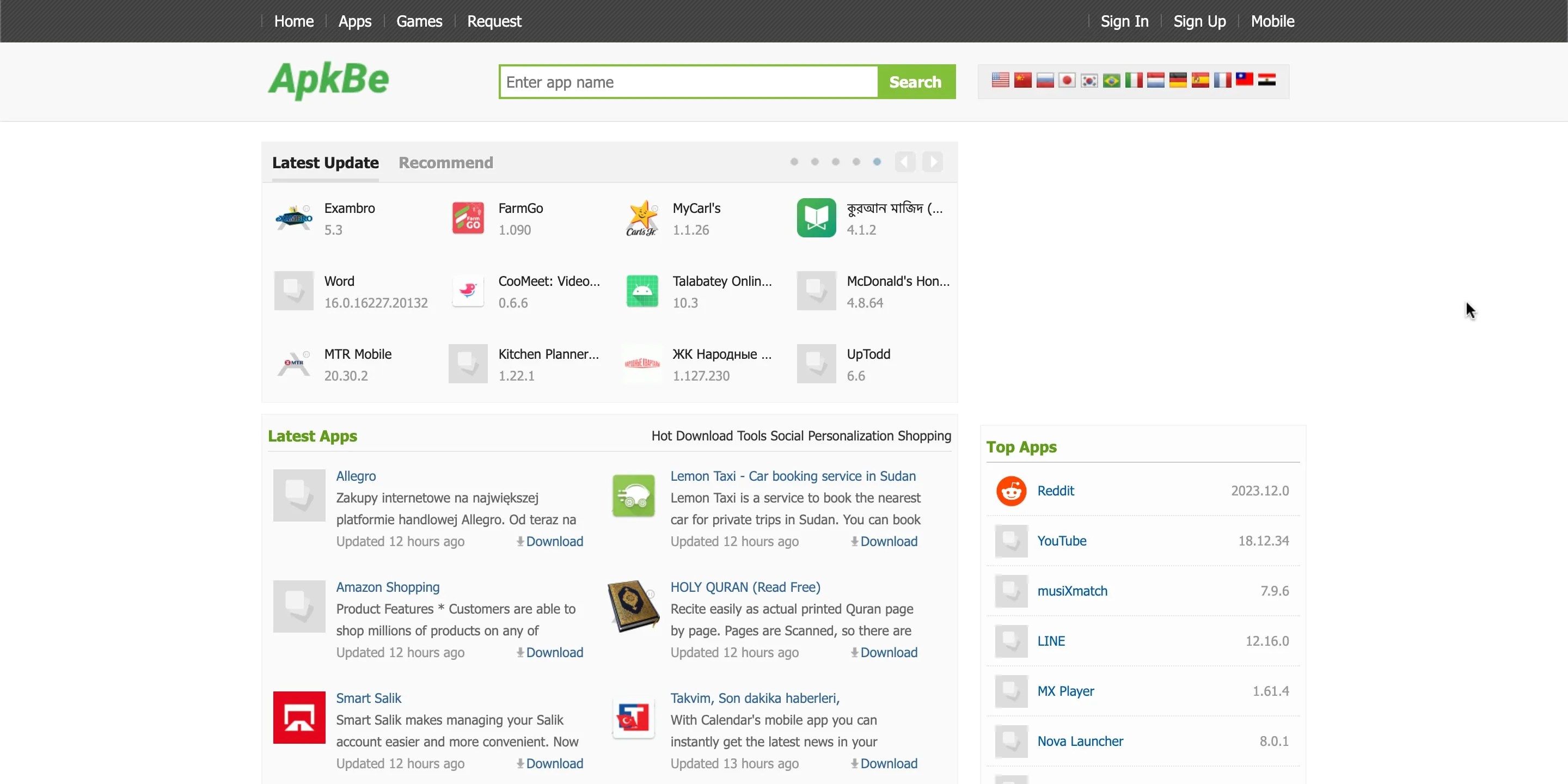
Task: Open the Games menu item
Action: (419, 21)
